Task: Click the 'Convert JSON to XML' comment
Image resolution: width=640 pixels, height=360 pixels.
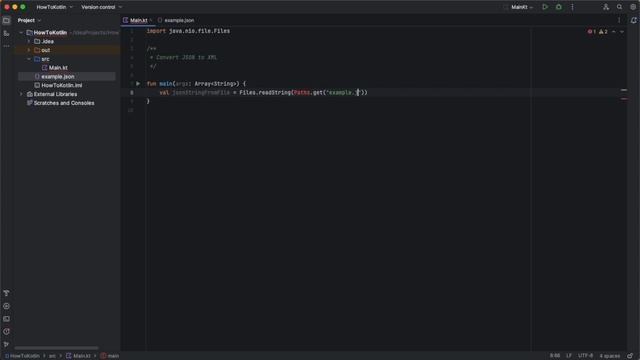Action: click(187, 58)
